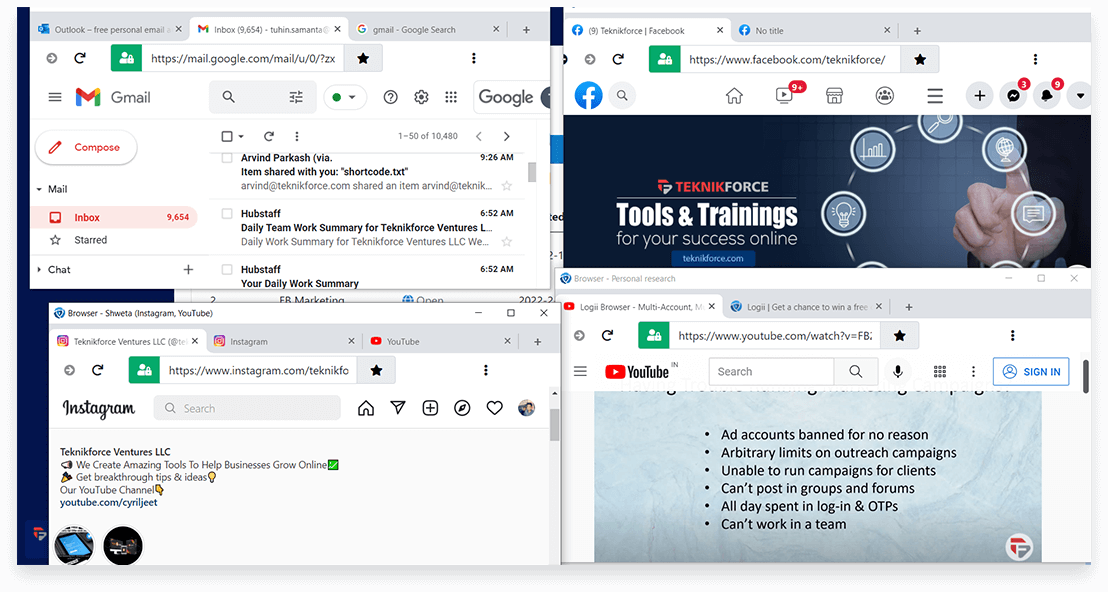Viewport: 1108px width, 592px height.
Task: Open Facebook create plus button
Action: coord(979,95)
